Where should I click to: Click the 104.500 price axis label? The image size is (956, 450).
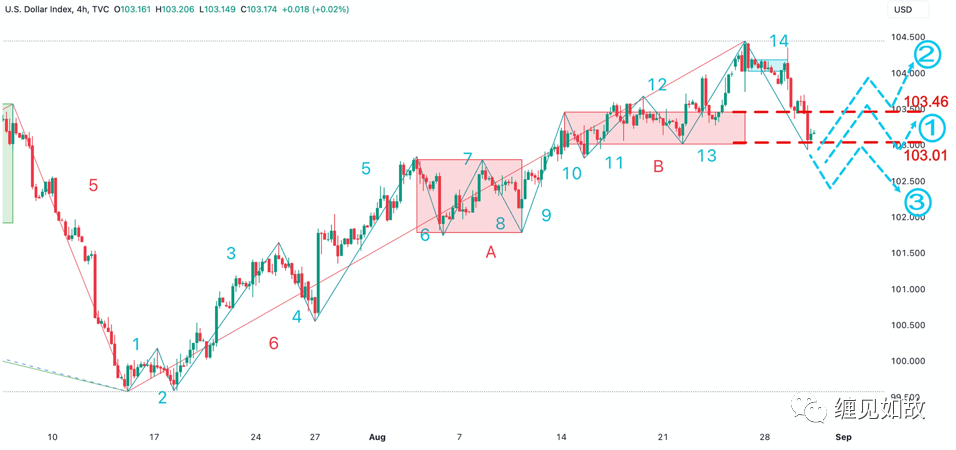(x=908, y=38)
